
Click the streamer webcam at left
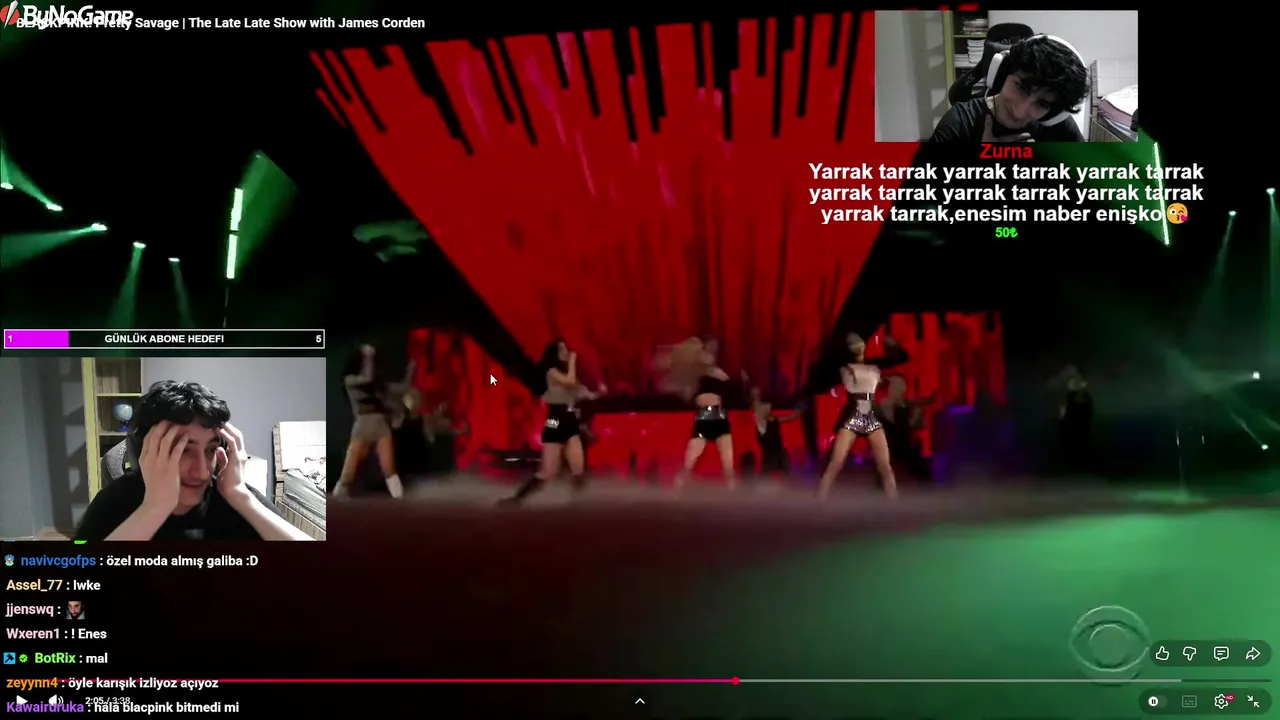tap(163, 449)
